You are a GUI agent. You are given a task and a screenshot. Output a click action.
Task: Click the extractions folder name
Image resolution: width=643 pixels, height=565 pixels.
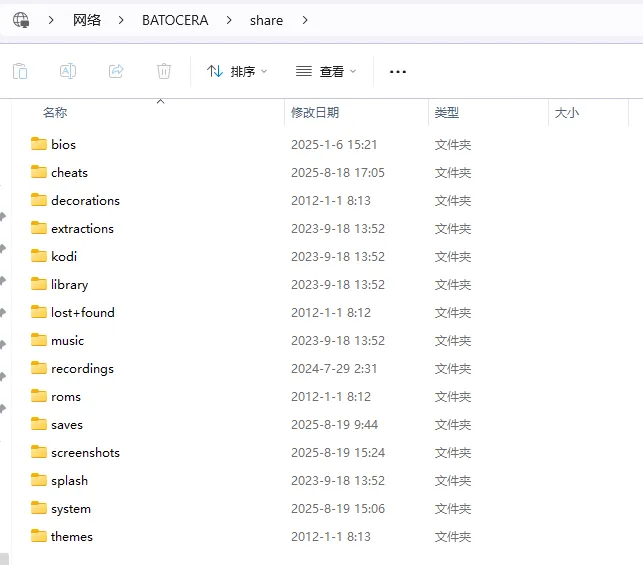click(82, 228)
